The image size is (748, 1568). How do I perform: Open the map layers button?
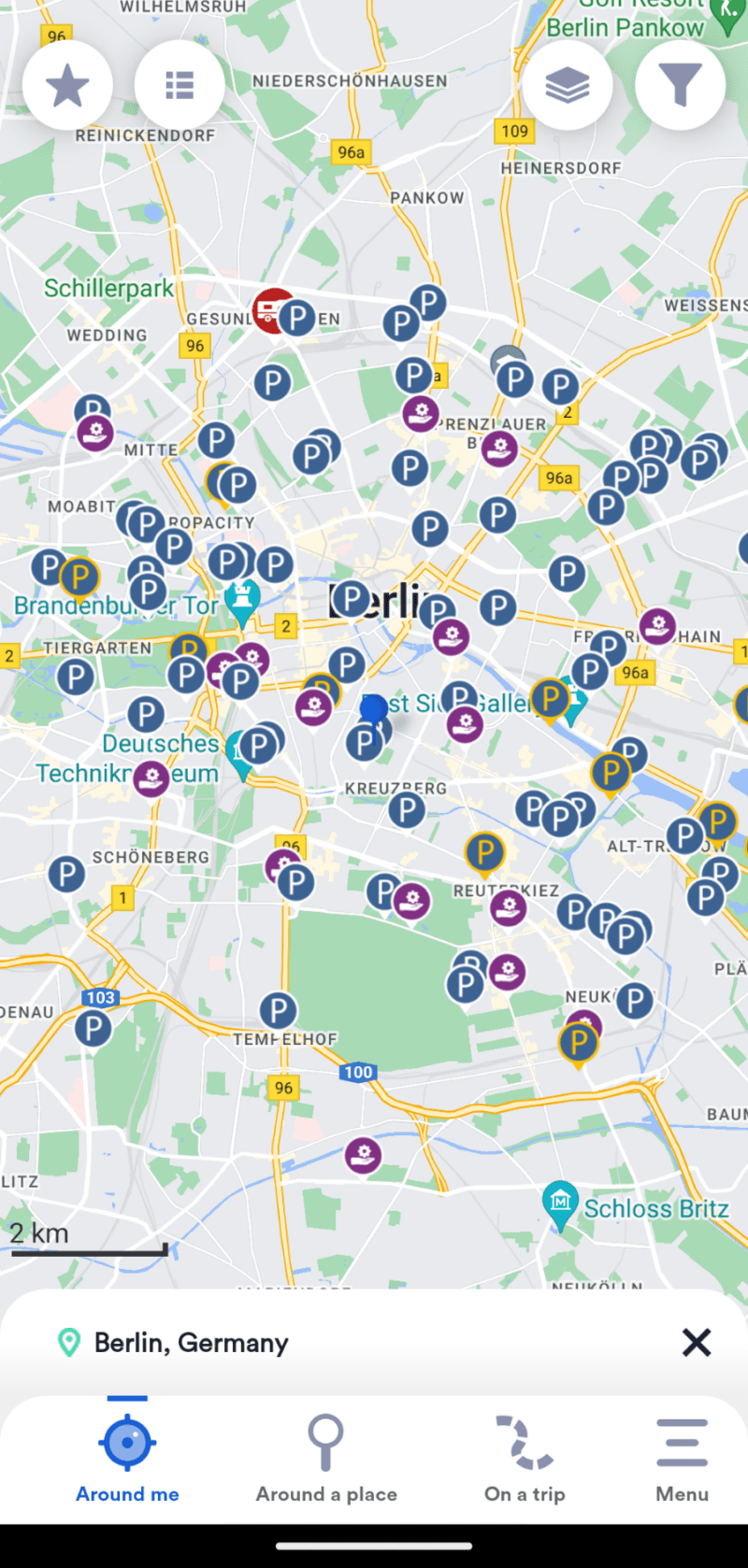click(x=568, y=86)
